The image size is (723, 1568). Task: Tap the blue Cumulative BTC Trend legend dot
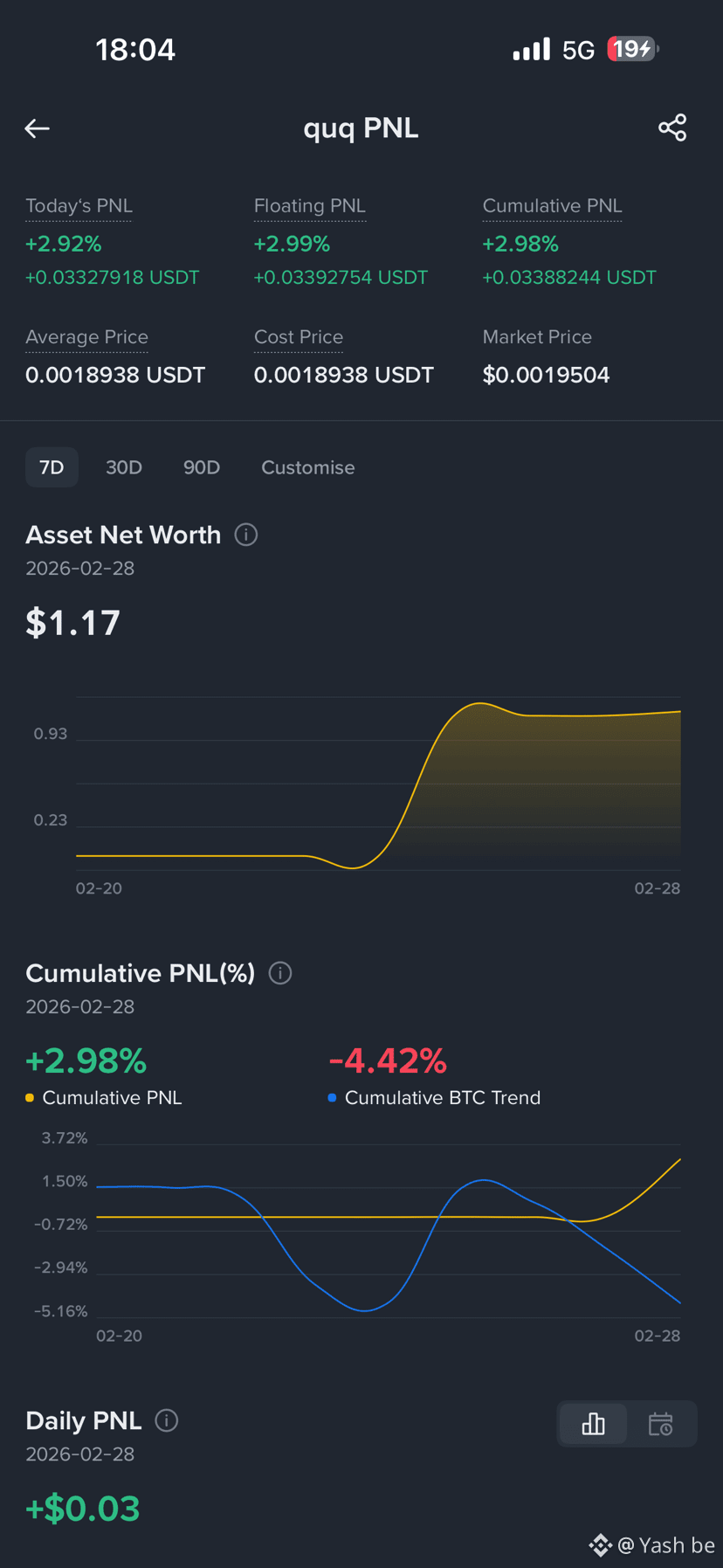(332, 1098)
